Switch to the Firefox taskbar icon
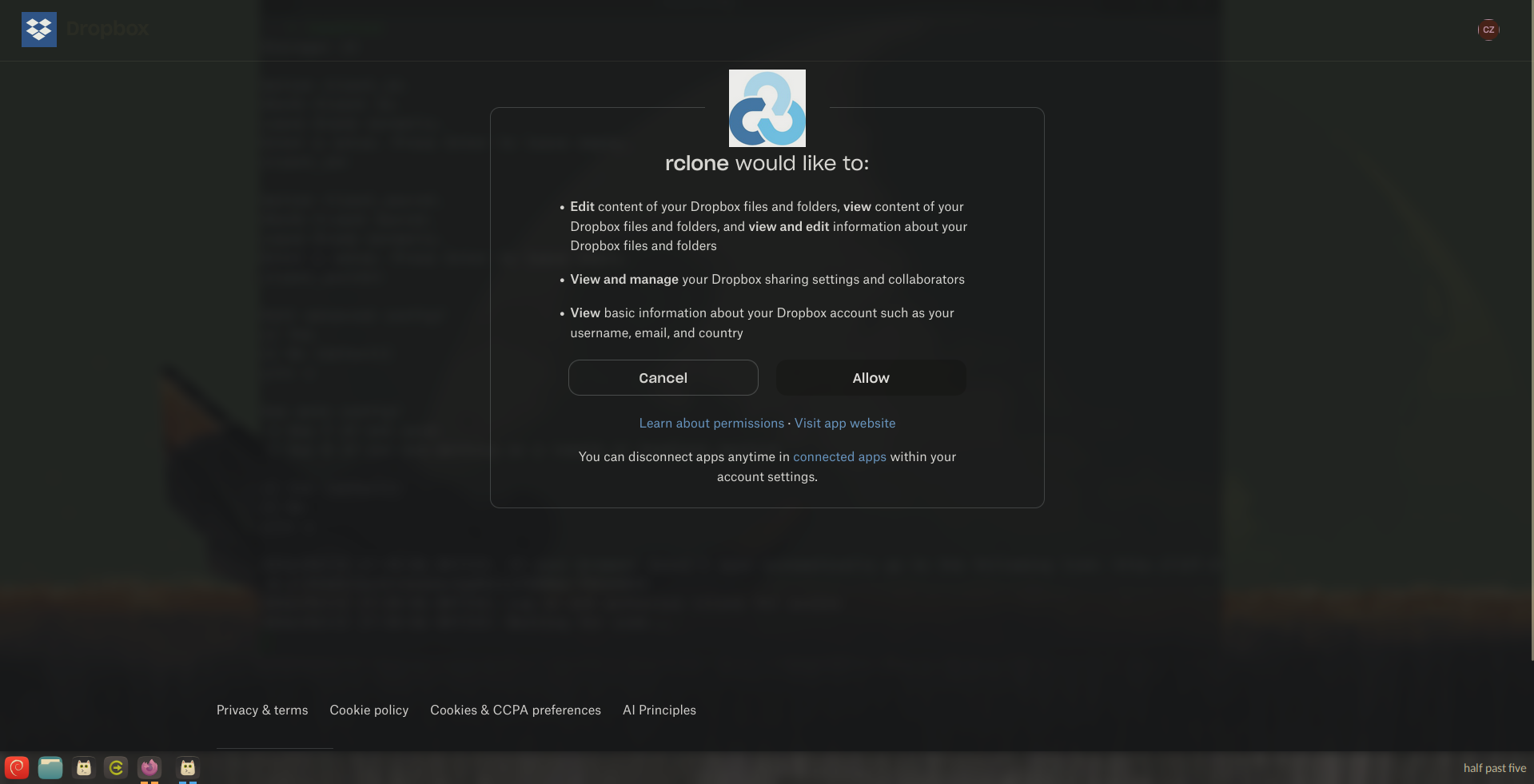Screen dimensions: 1534x784 click(x=149, y=768)
